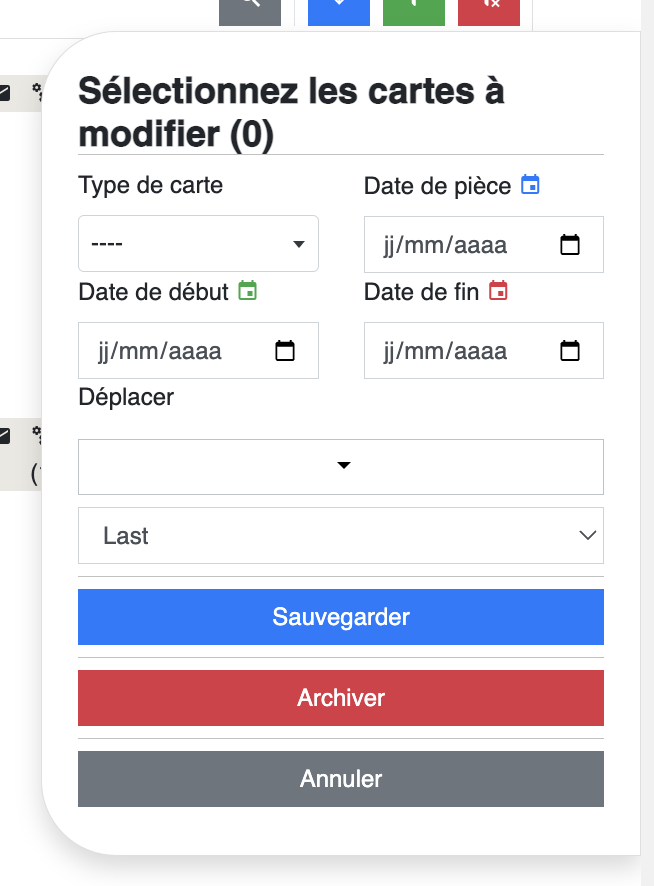Click the gray Annuler button
The width and height of the screenshot is (654, 886).
[341, 779]
